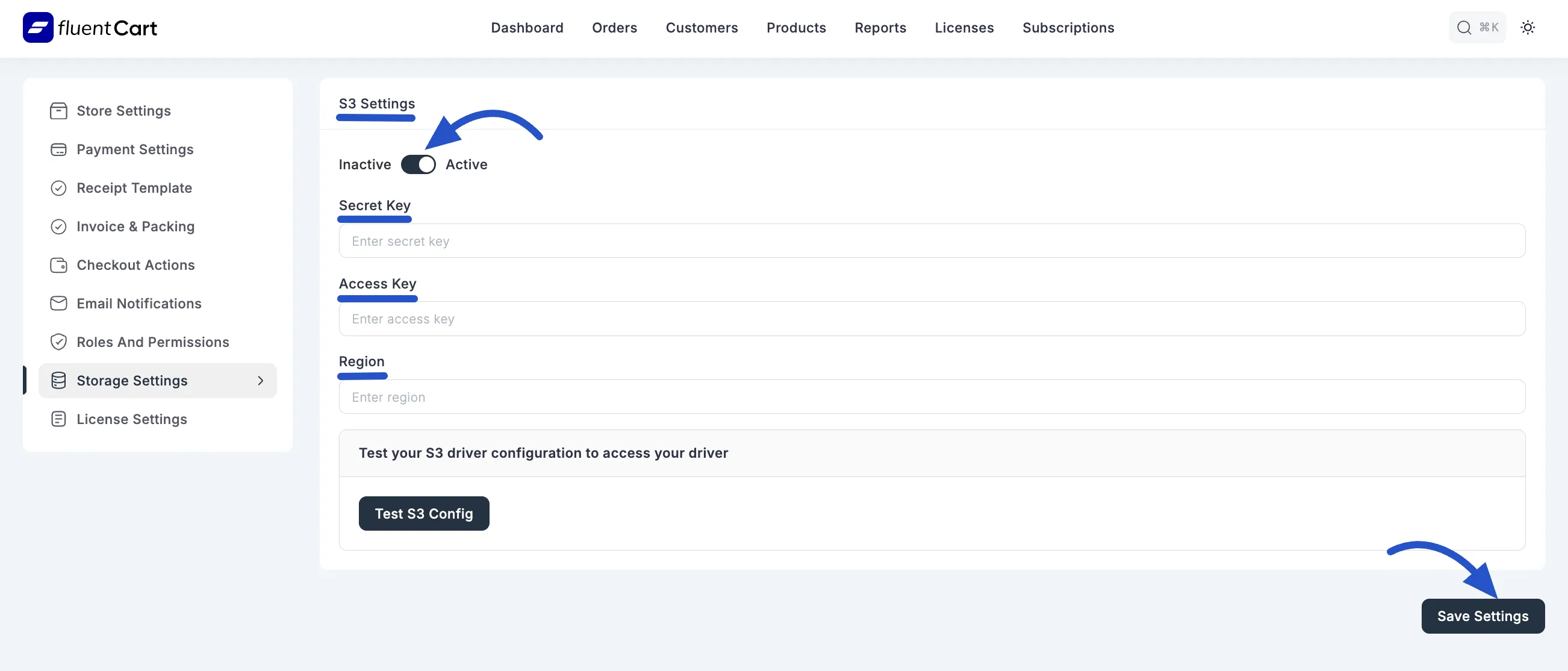Expand Storage Settings with the chevron arrow
This screenshot has height=671, width=1568.
261,380
